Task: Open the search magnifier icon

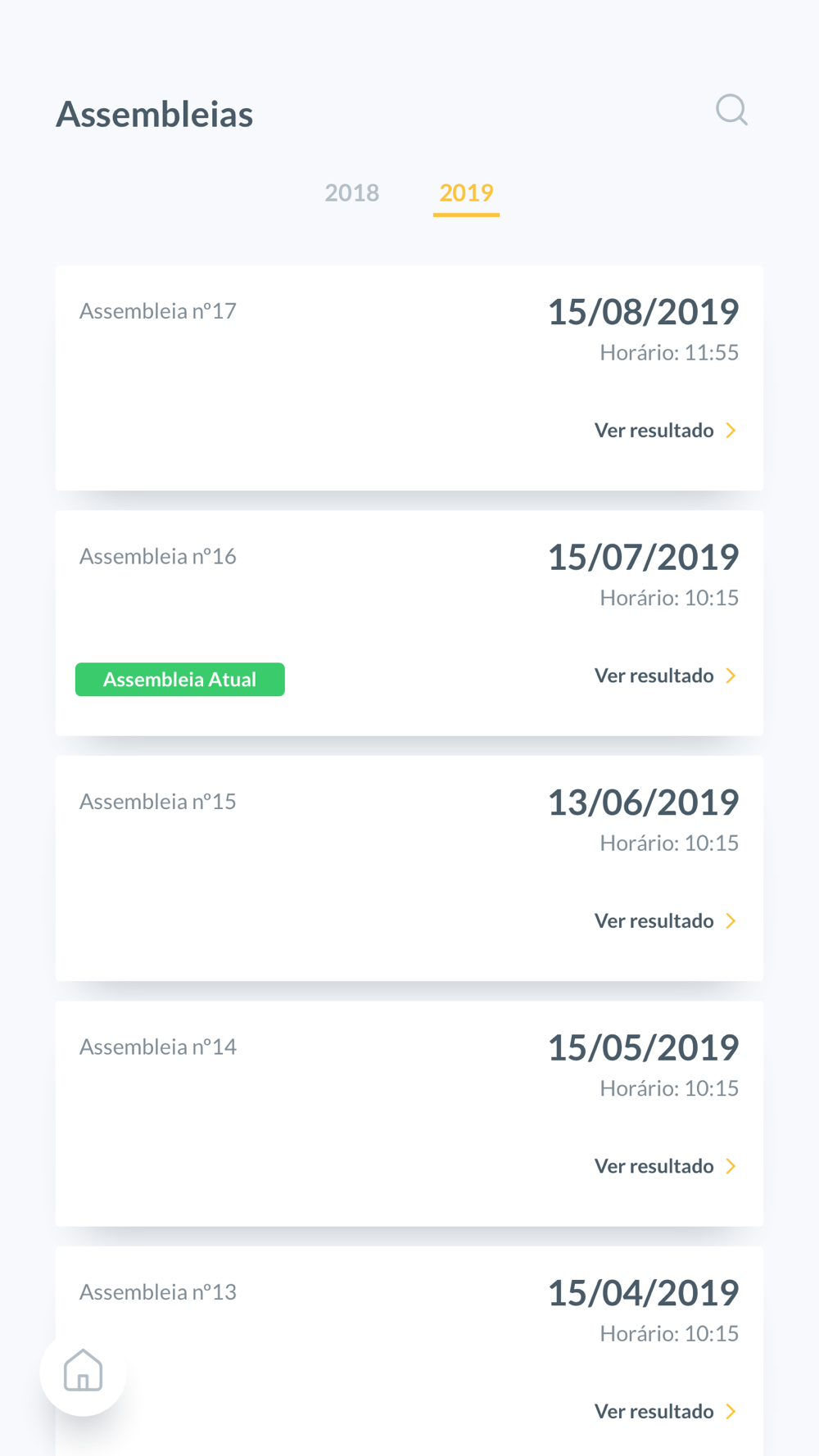Action: [x=731, y=110]
